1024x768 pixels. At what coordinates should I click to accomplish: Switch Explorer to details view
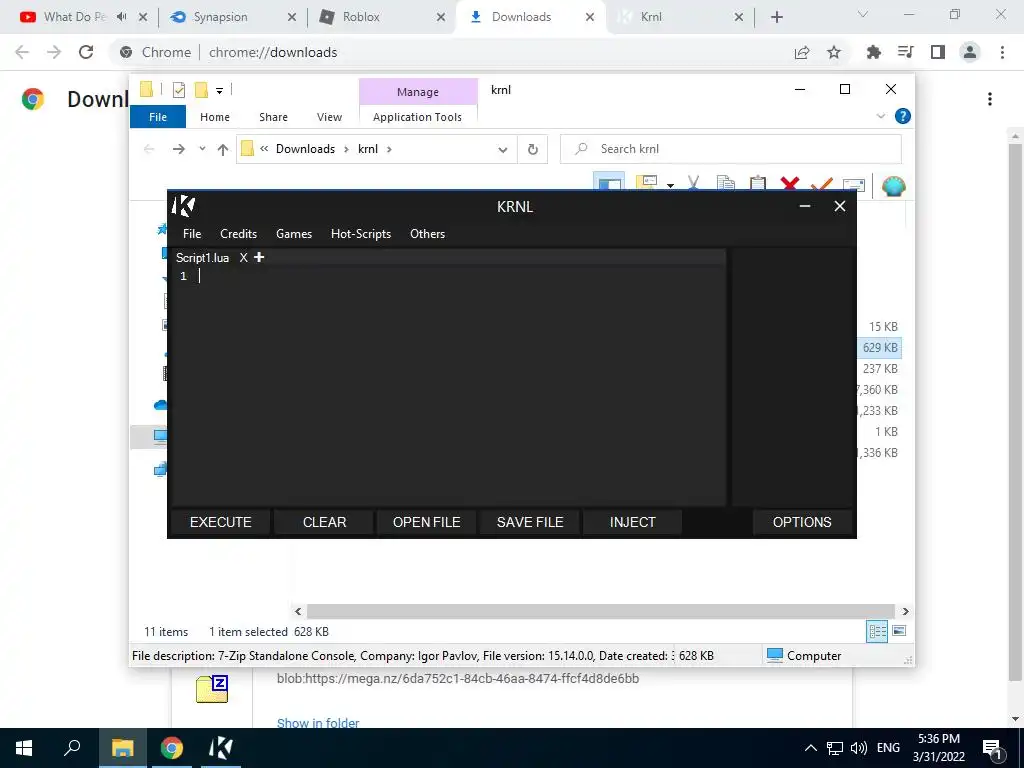(877, 631)
